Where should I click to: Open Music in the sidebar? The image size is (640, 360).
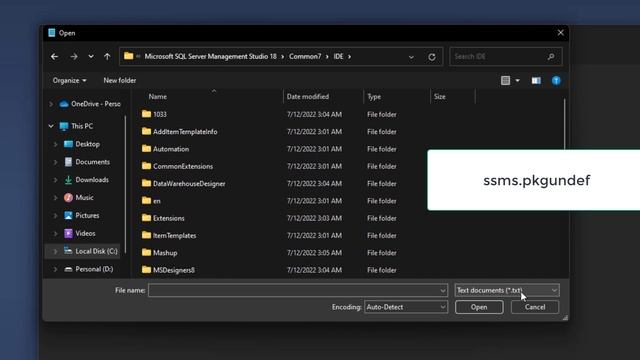tap(79, 198)
